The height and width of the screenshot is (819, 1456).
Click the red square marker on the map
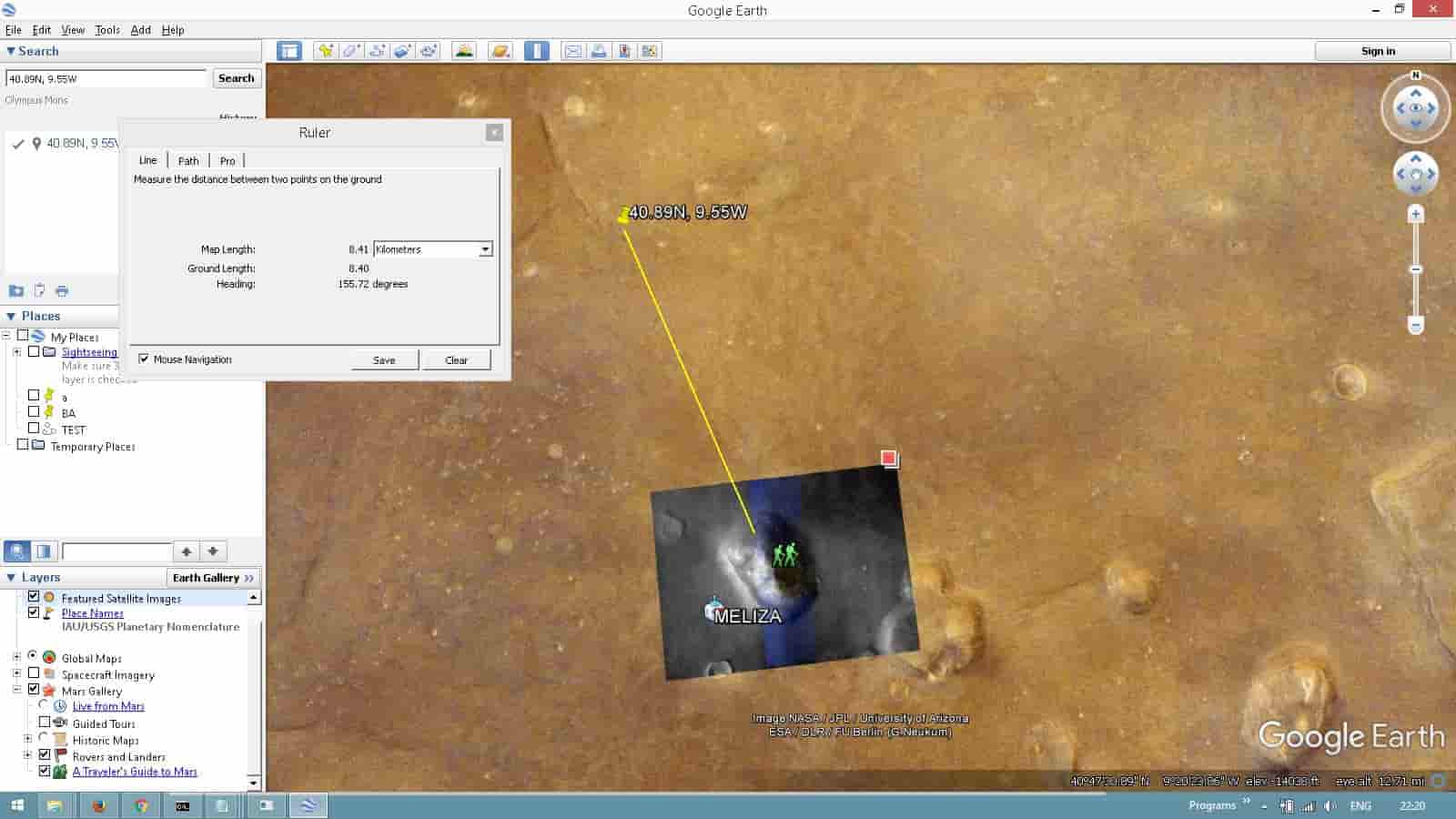(x=889, y=458)
